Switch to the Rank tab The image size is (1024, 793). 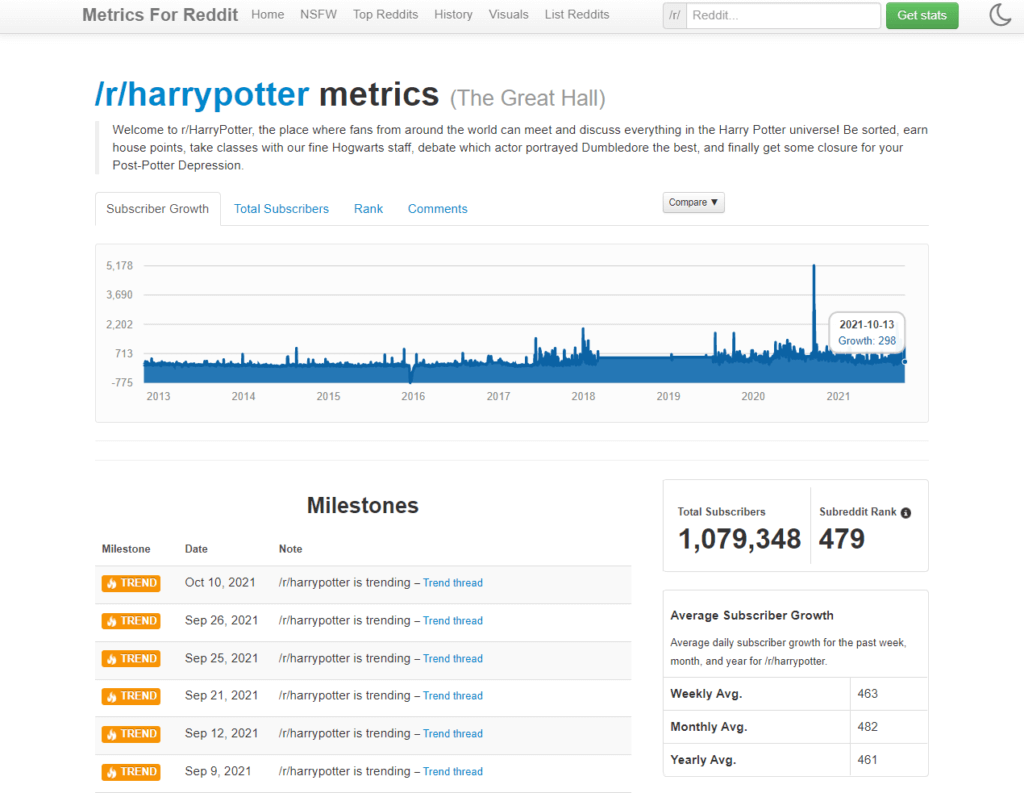368,209
